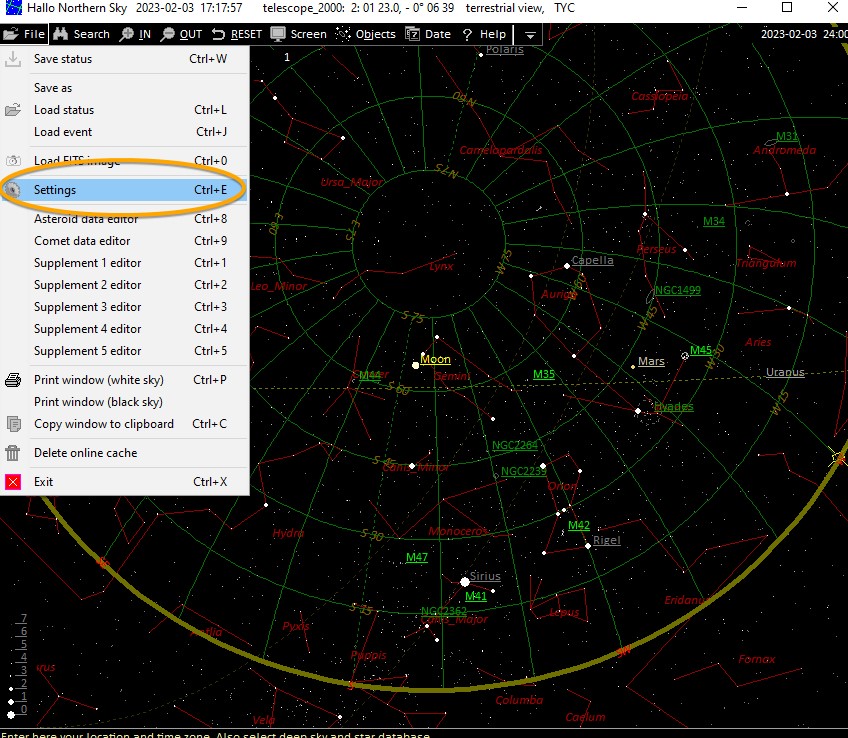Click the M42 nebula label
Image resolution: width=848 pixels, height=738 pixels.
click(x=579, y=525)
